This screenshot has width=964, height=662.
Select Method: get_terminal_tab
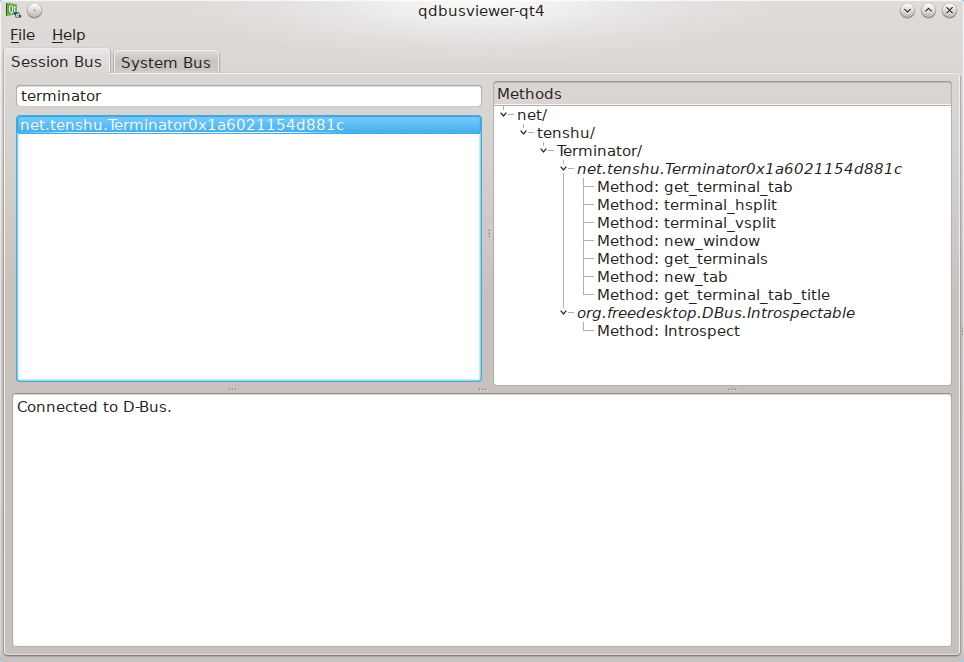[x=694, y=187]
